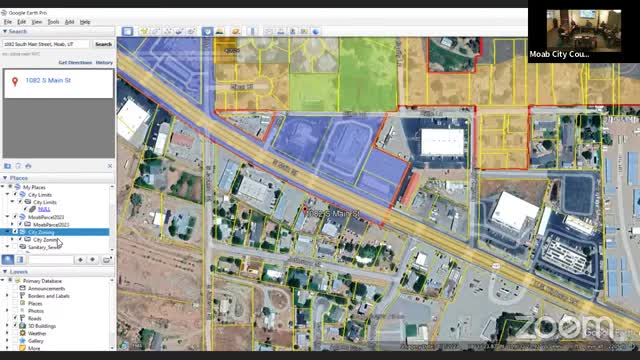The image size is (640, 360).
Task: Enable the Announcements layer checkbox
Action: [x=15, y=289]
